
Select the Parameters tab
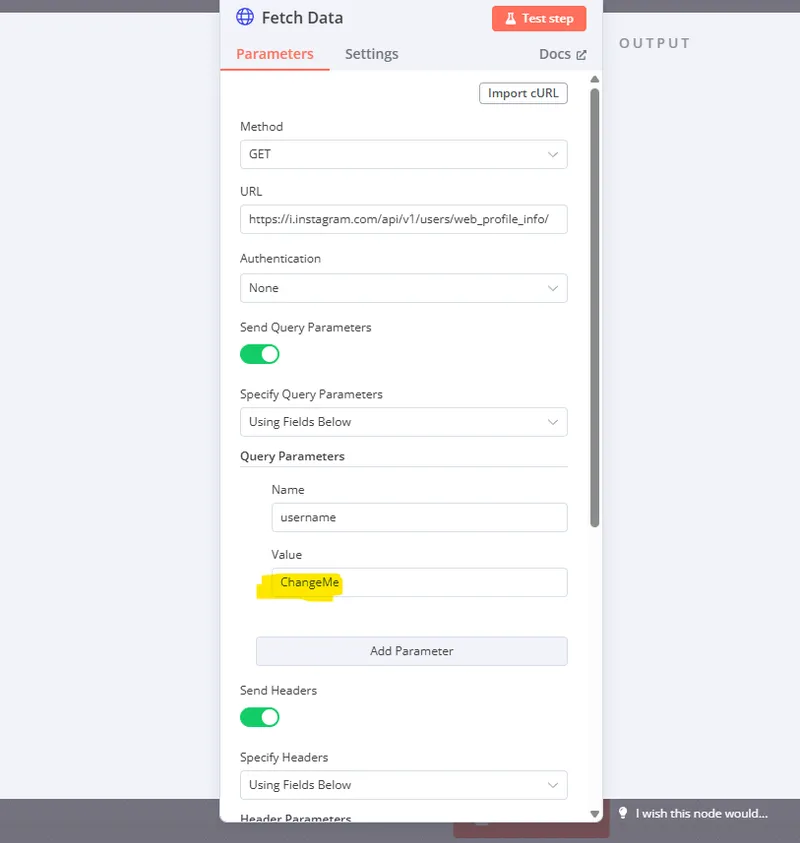274,54
